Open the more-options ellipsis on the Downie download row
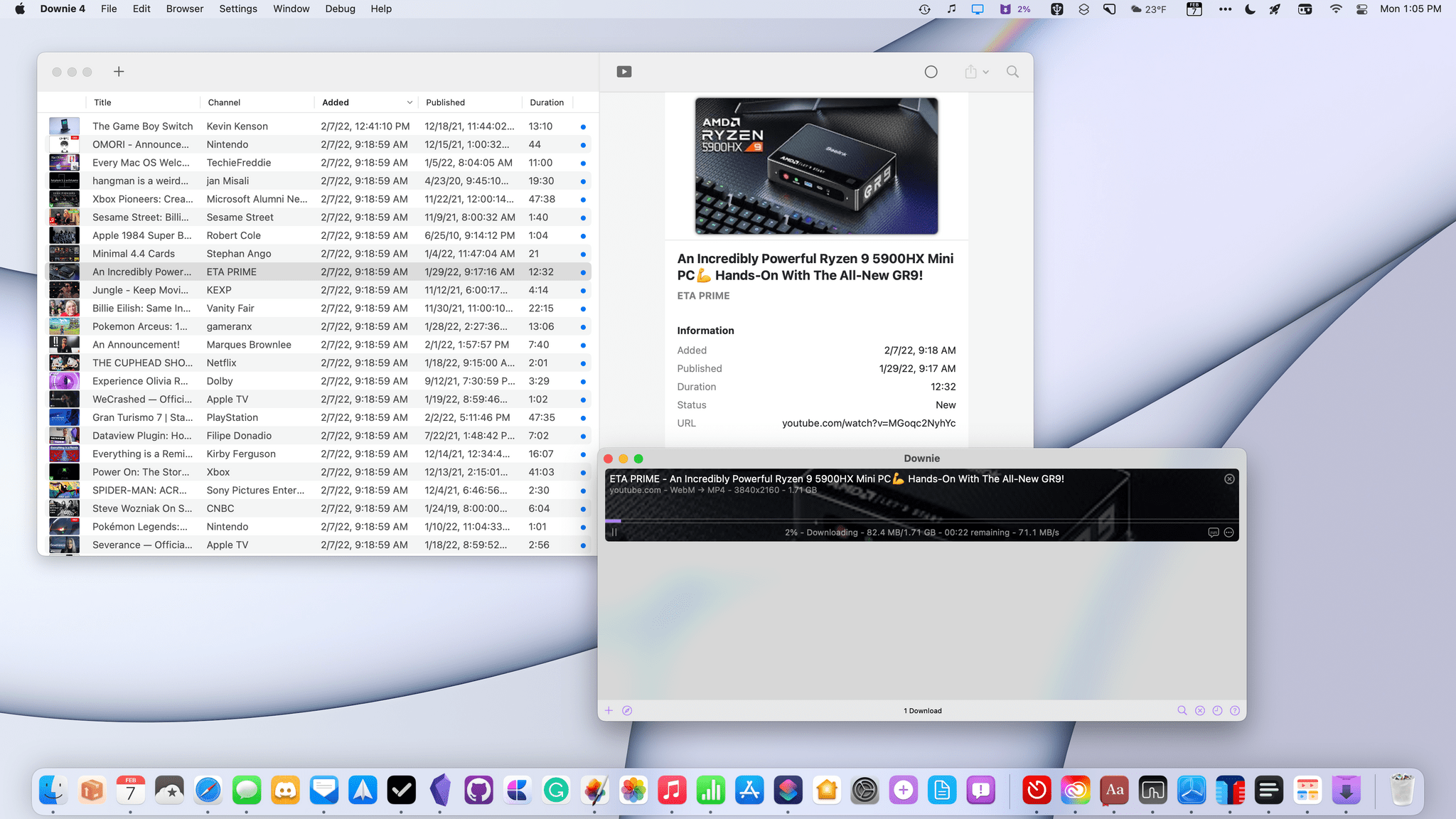 coord(1228,532)
